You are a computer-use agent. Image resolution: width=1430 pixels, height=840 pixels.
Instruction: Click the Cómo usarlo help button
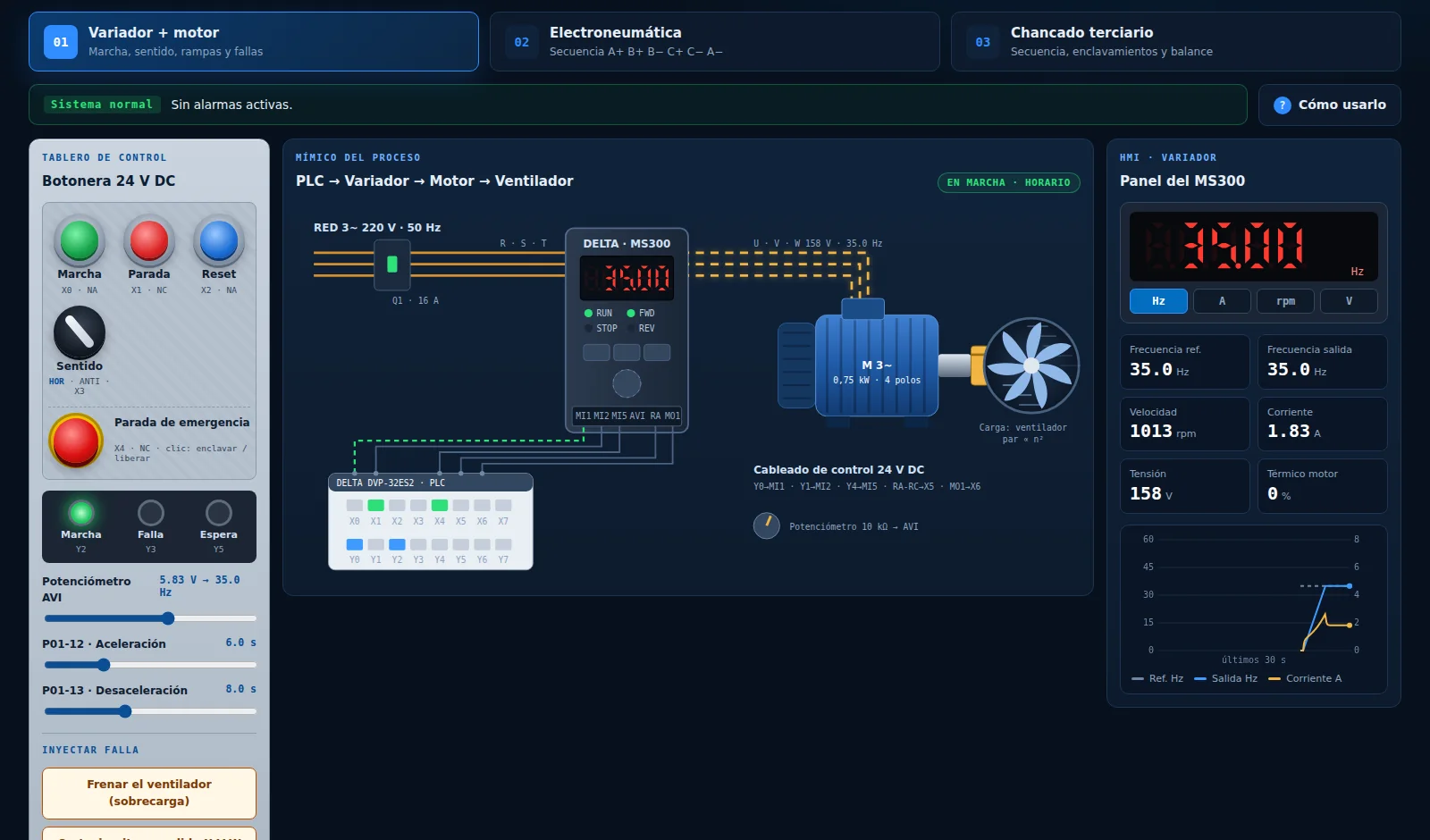point(1329,105)
